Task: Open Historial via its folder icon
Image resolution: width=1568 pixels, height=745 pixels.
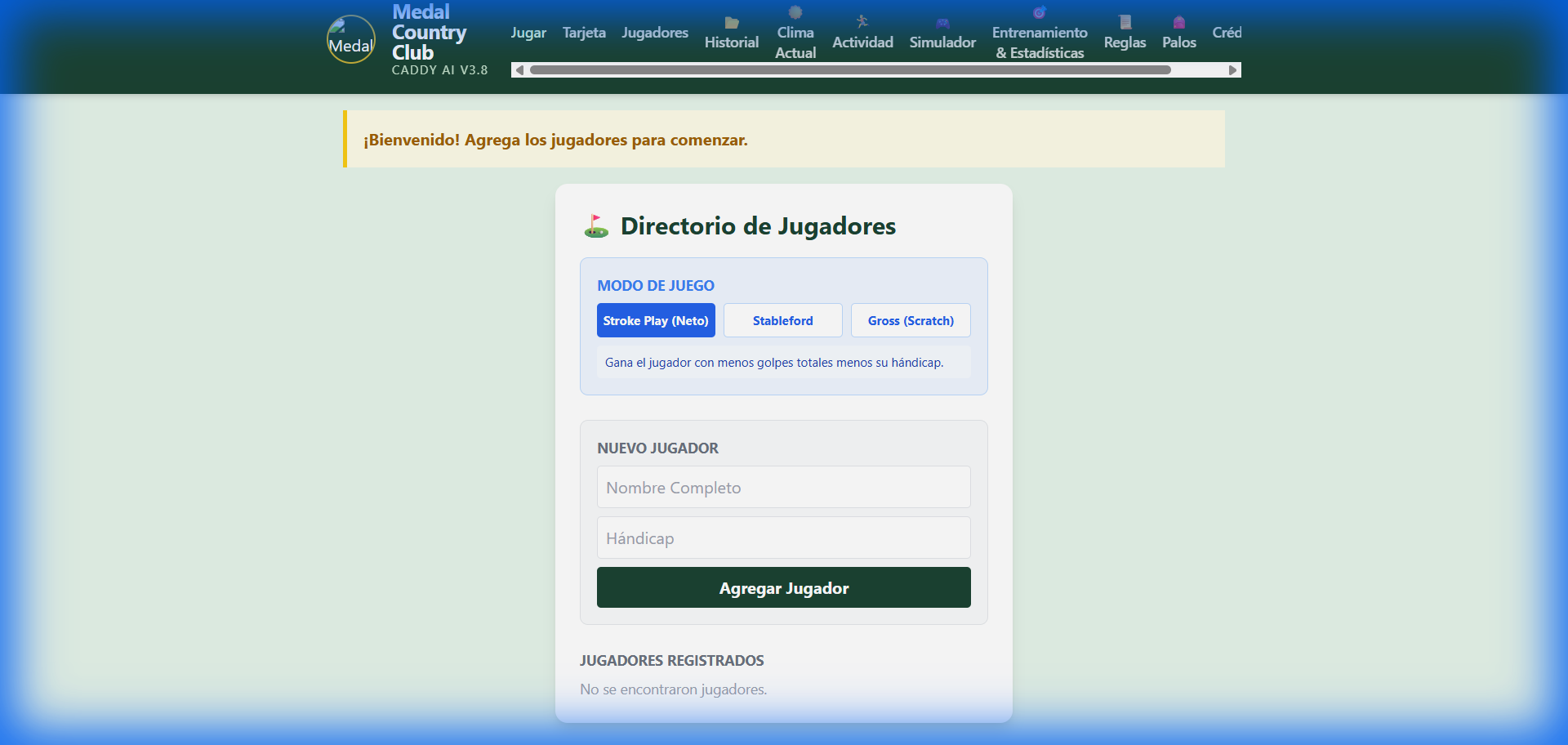Action: tap(731, 23)
